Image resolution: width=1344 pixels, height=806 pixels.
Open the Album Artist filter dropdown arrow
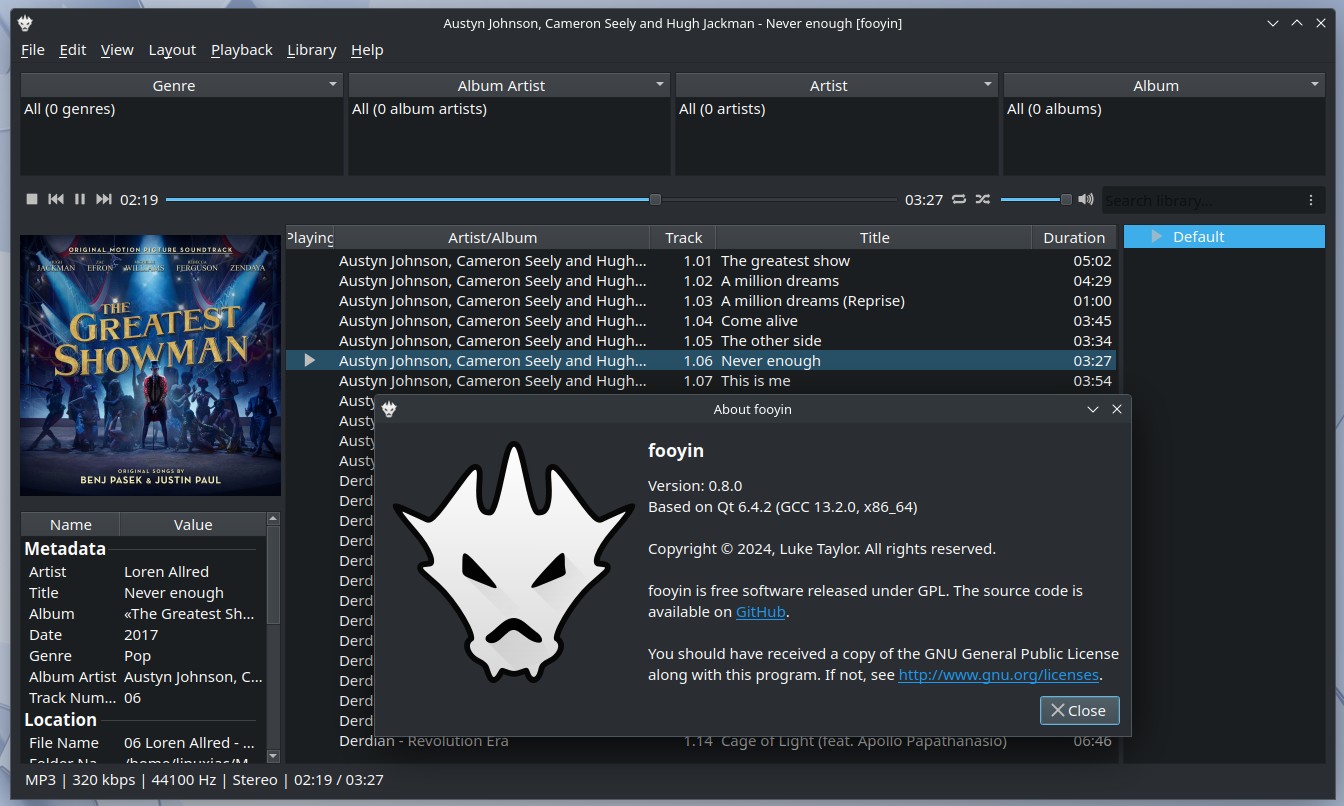point(660,85)
